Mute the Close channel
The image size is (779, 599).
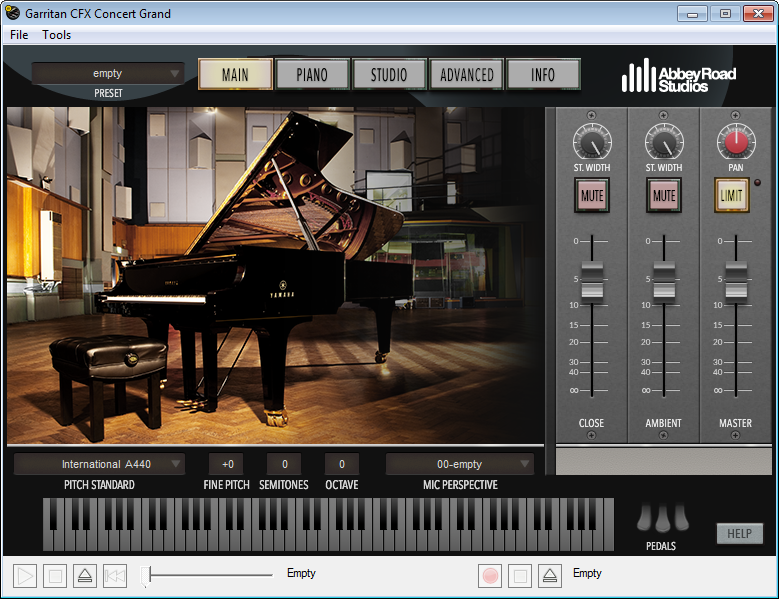592,196
